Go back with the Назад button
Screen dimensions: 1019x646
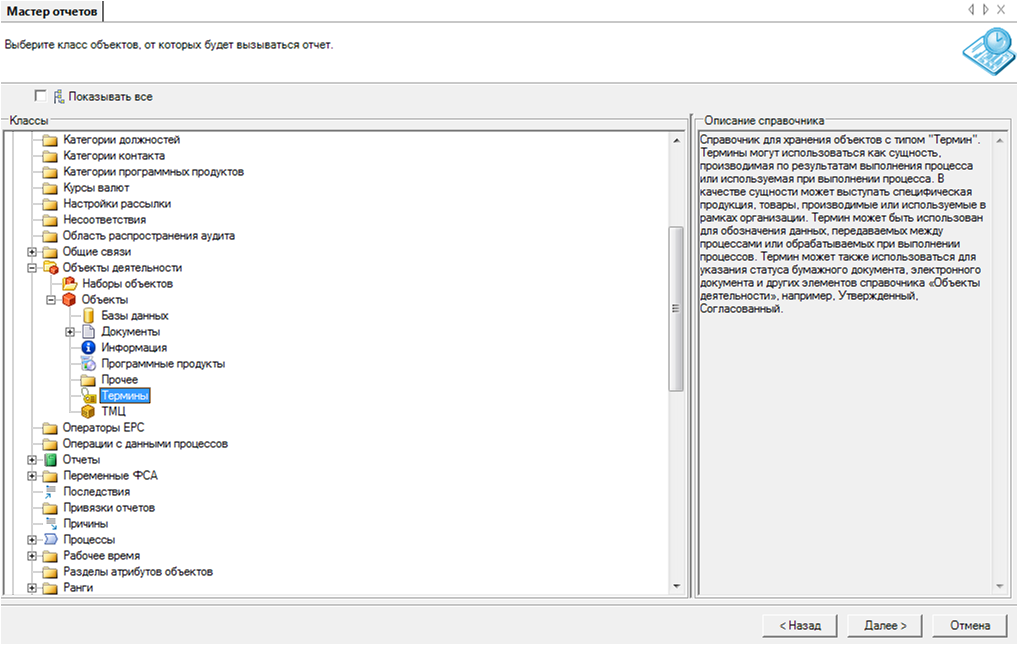click(792, 625)
